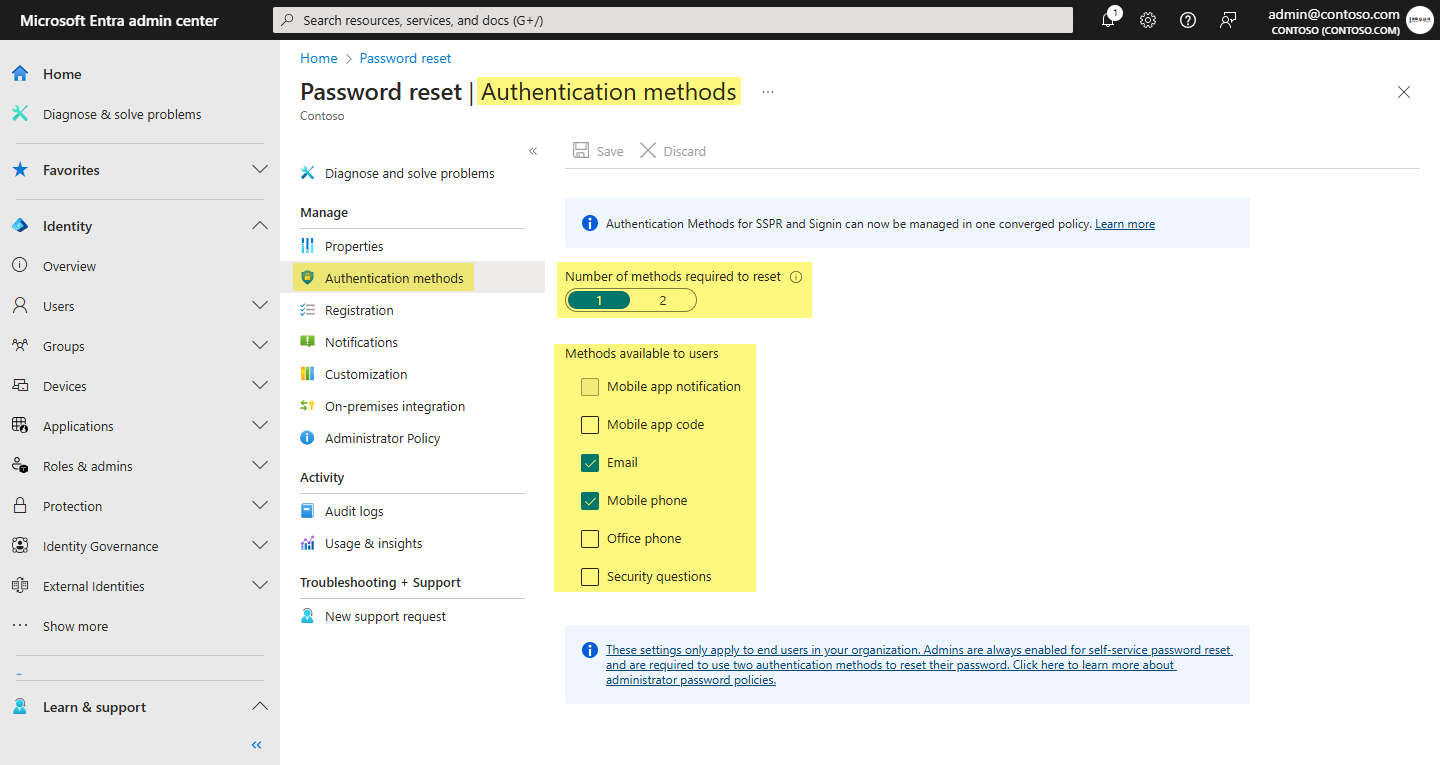The height and width of the screenshot is (765, 1440).
Task: Uncheck the Mobile phone checkbox
Action: click(x=590, y=501)
